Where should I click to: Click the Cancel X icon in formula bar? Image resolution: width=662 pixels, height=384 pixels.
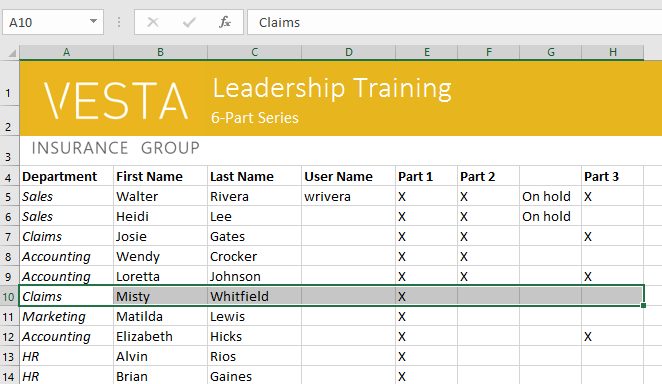tap(153, 22)
